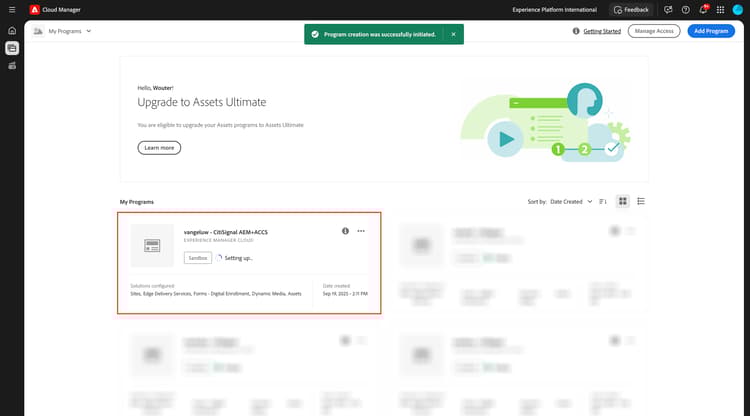
Task: Click the CitiSignal program thumbnail
Action: (x=152, y=246)
